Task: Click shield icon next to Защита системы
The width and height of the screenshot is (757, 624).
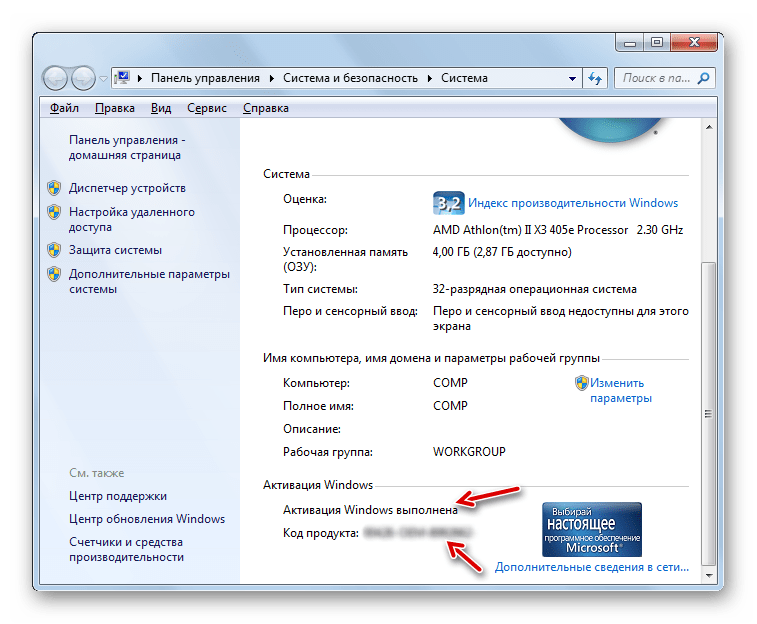Action: pos(54,250)
